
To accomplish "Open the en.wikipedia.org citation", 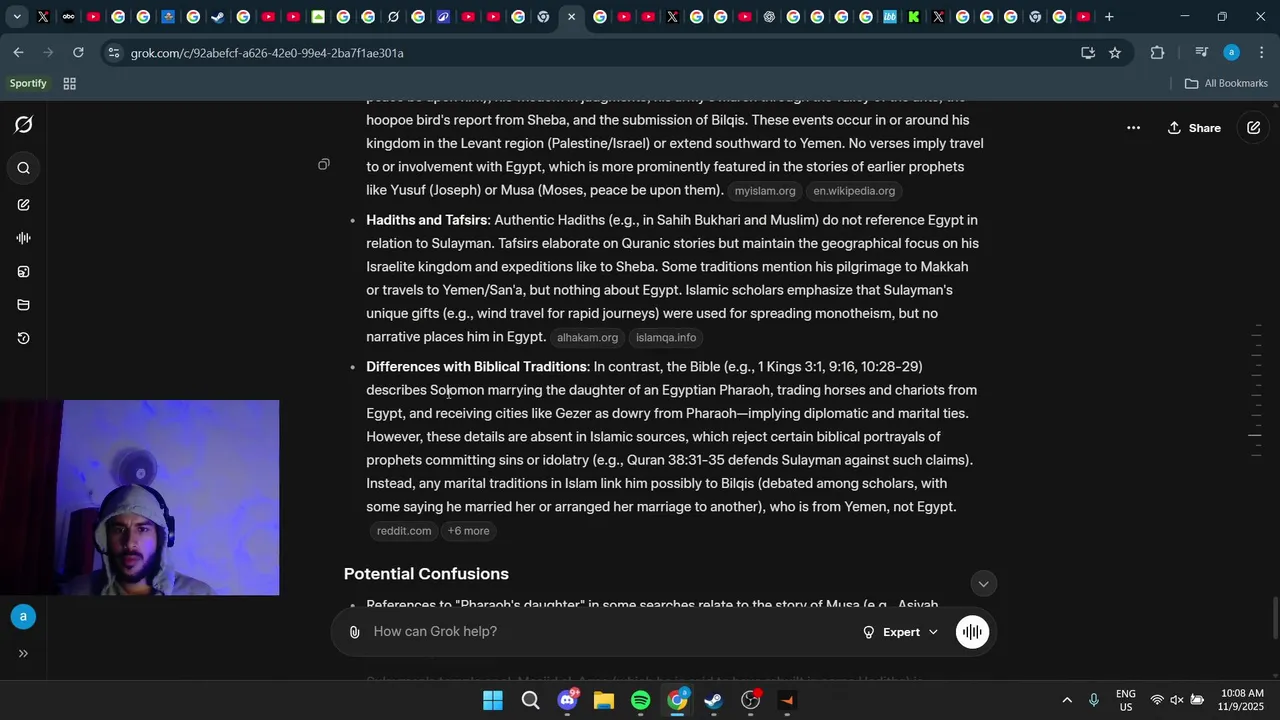I will point(854,191).
